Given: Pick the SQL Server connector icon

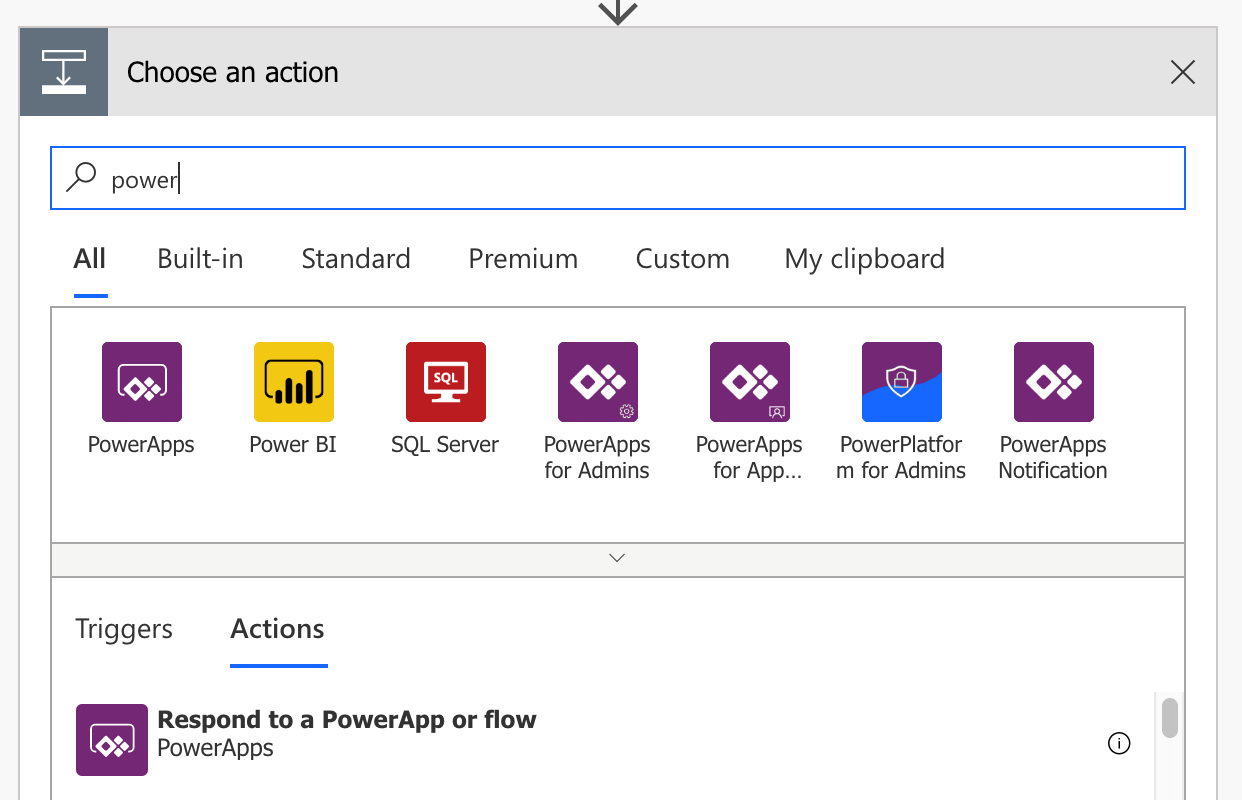Looking at the screenshot, I should (446, 382).
